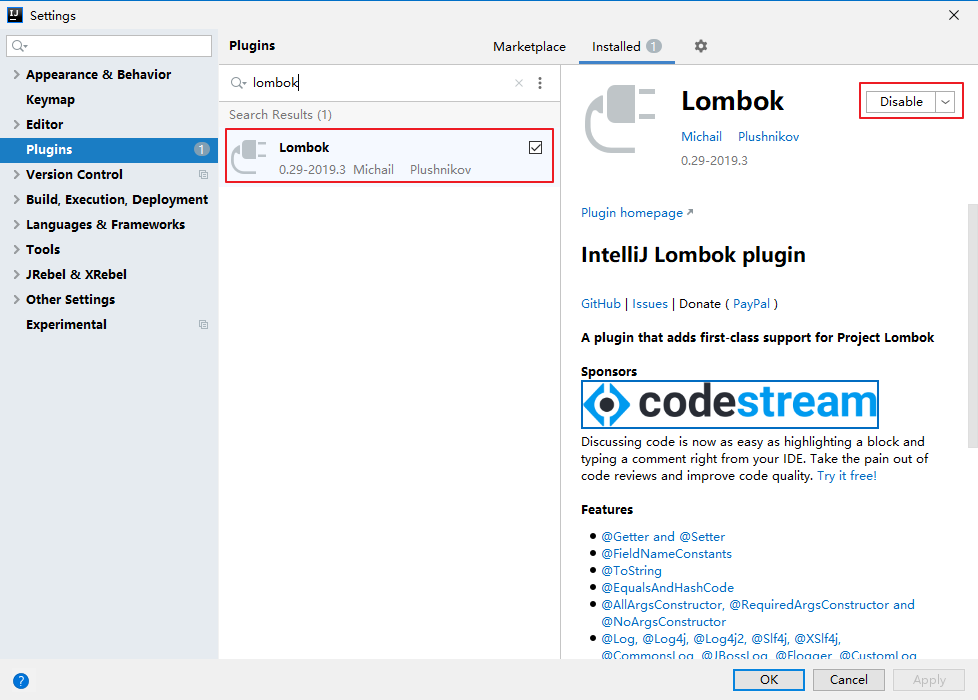This screenshot has width=978, height=700.
Task: Click the Help question mark icon
Action: coord(21,681)
